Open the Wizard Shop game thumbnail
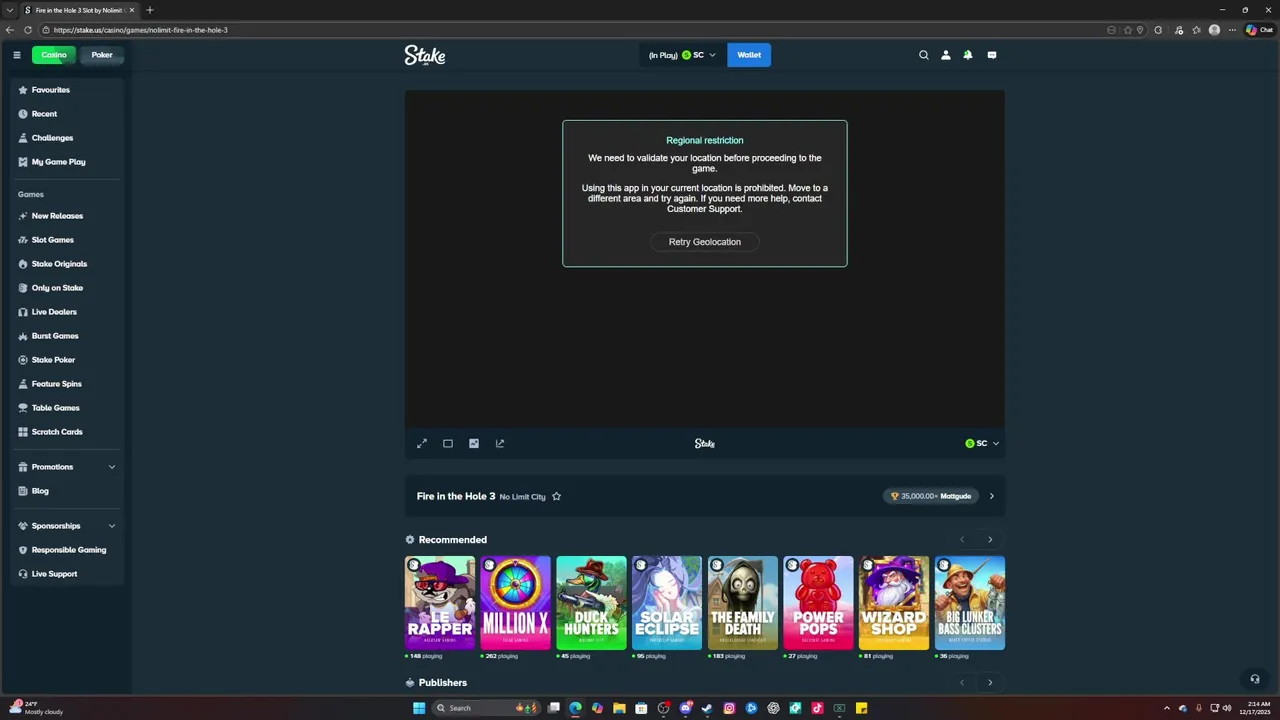Screen dimensions: 1280x720 894,603
